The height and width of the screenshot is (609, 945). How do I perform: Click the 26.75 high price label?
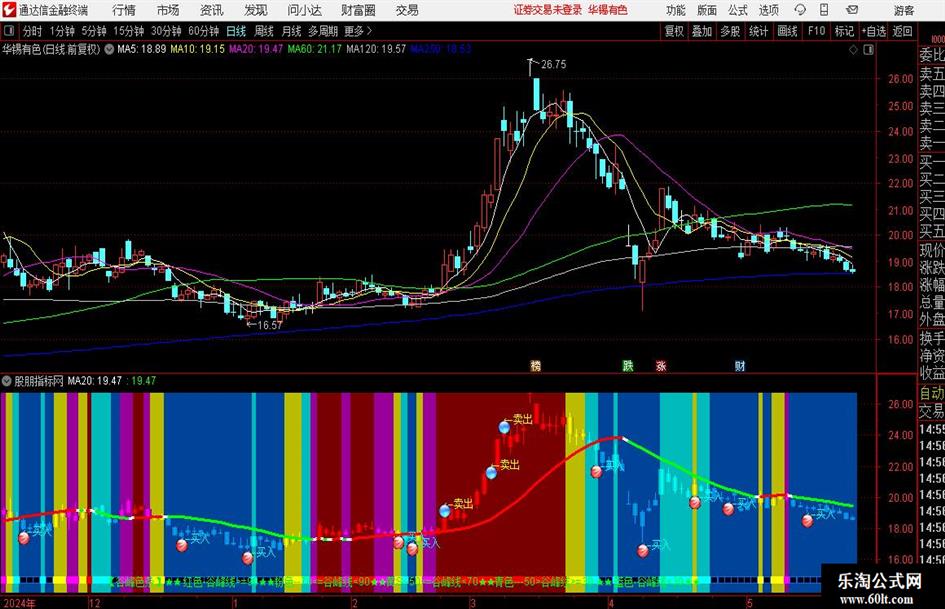click(553, 65)
